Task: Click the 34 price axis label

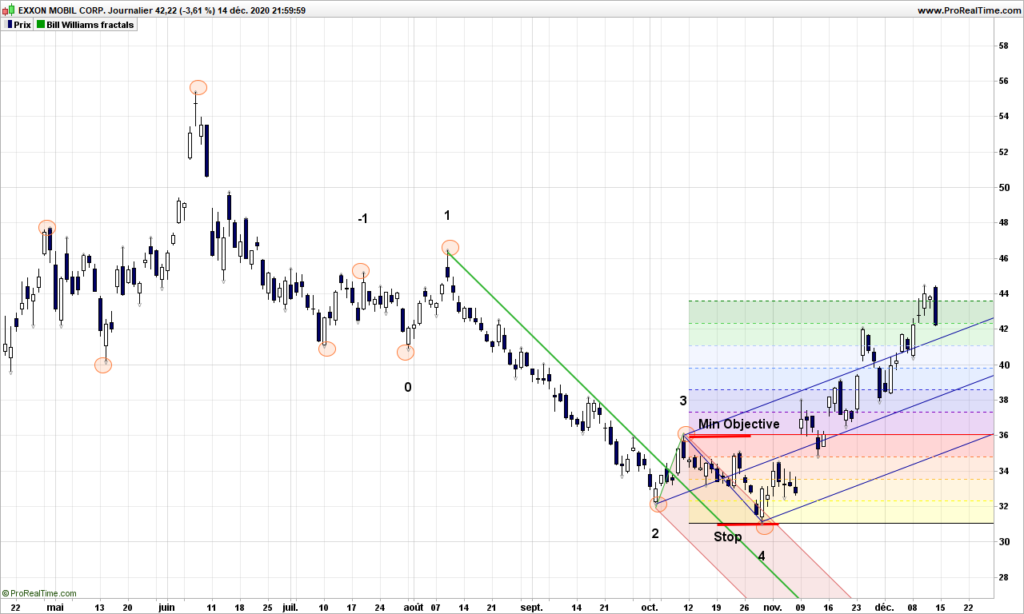Action: [1003, 471]
